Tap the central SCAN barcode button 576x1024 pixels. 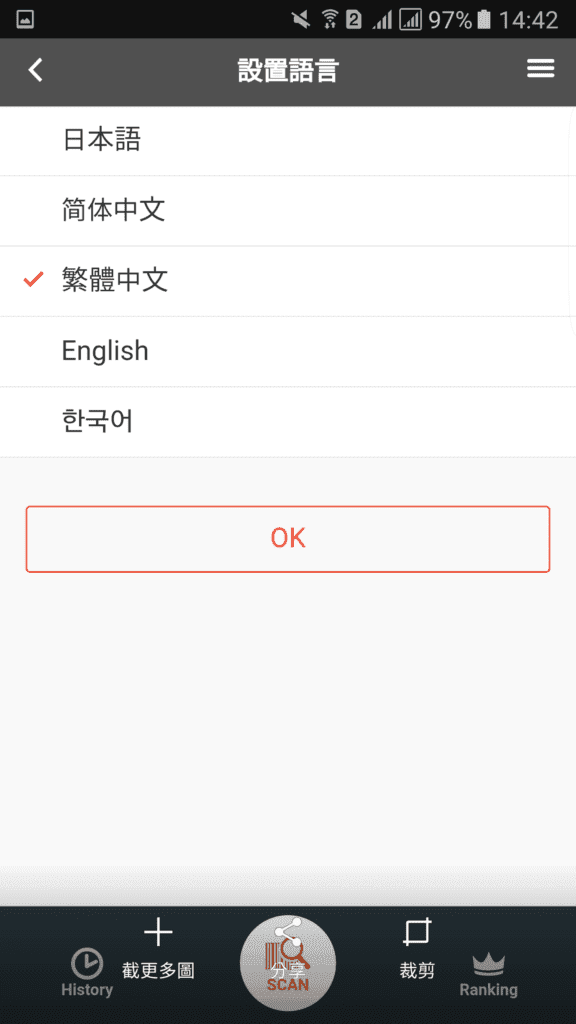click(x=288, y=963)
